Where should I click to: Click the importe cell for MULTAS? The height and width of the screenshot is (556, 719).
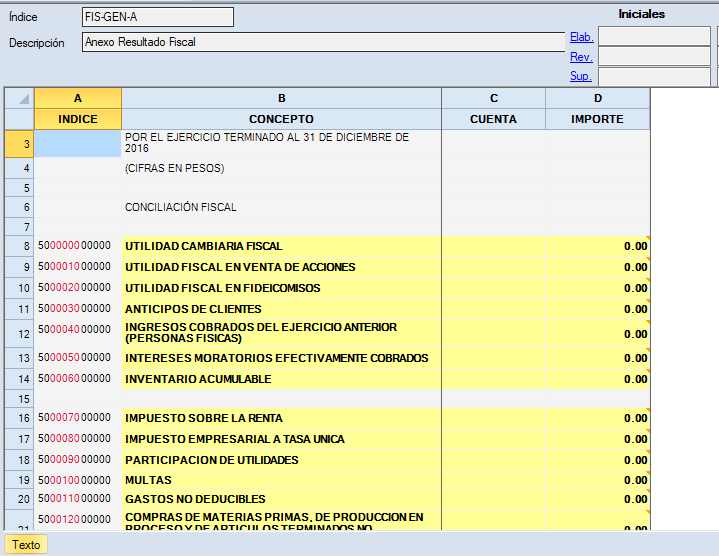(x=597, y=480)
